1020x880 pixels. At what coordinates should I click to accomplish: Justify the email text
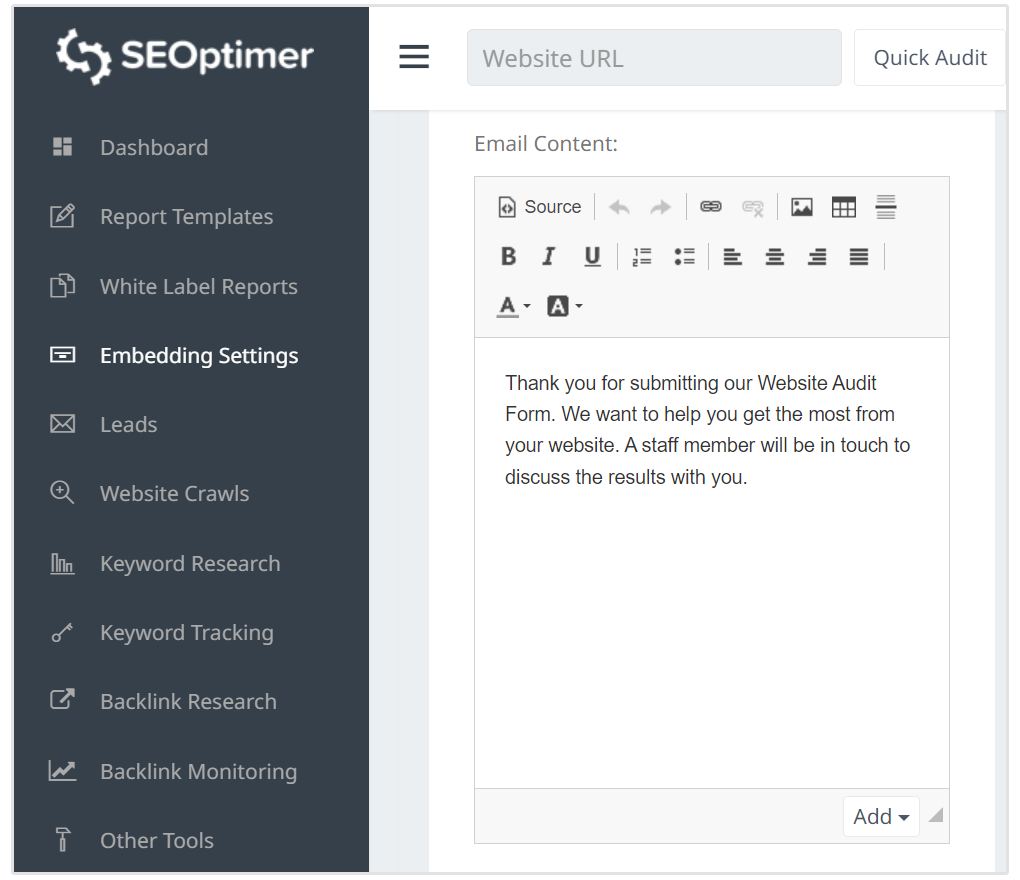859,257
